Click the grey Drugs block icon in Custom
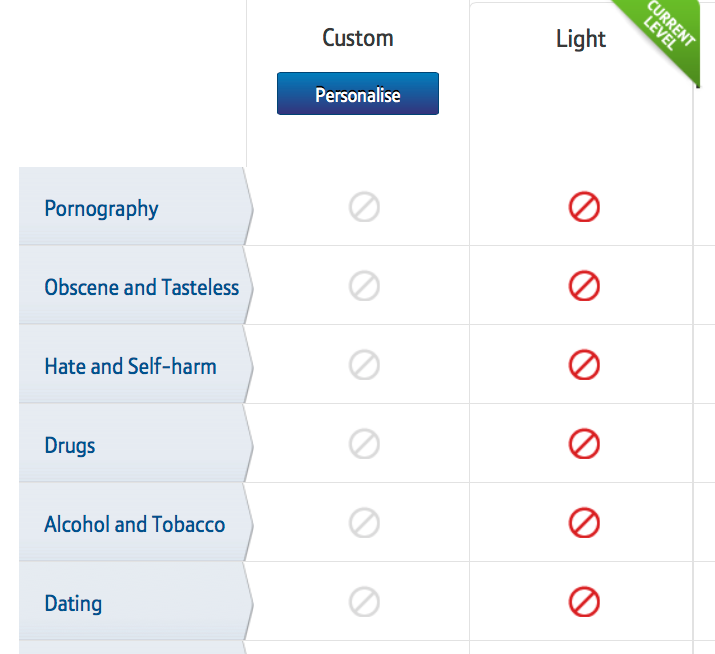The height and width of the screenshot is (654, 715). [x=364, y=444]
